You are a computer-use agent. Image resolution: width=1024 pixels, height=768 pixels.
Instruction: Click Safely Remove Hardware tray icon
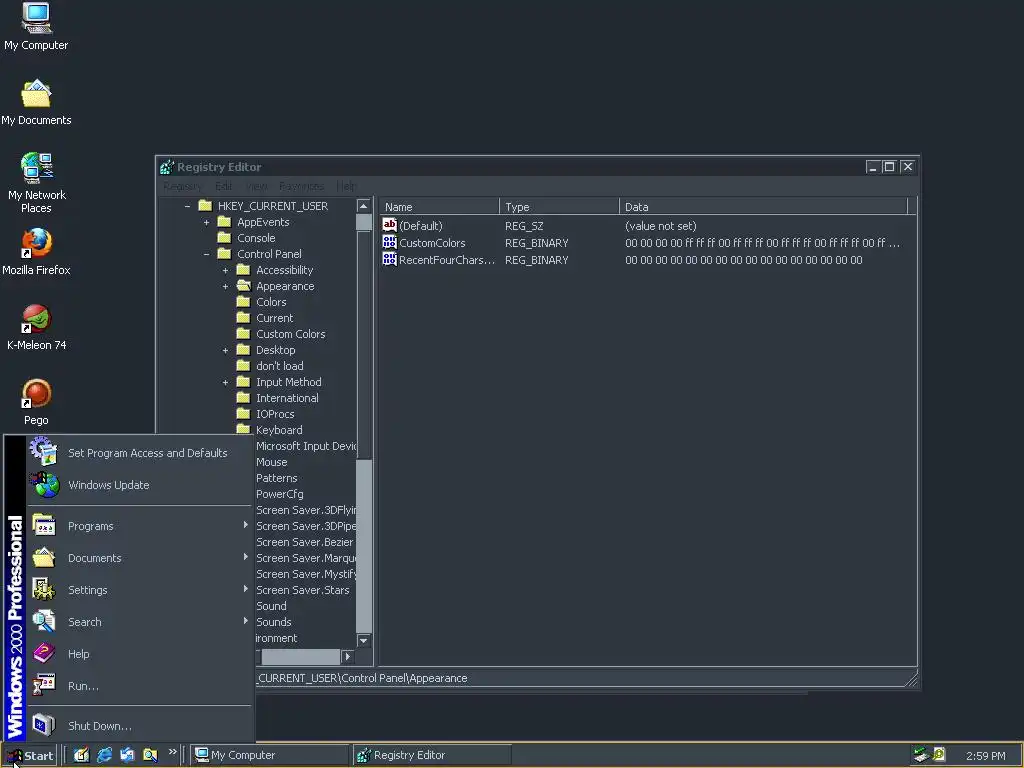[921, 755]
